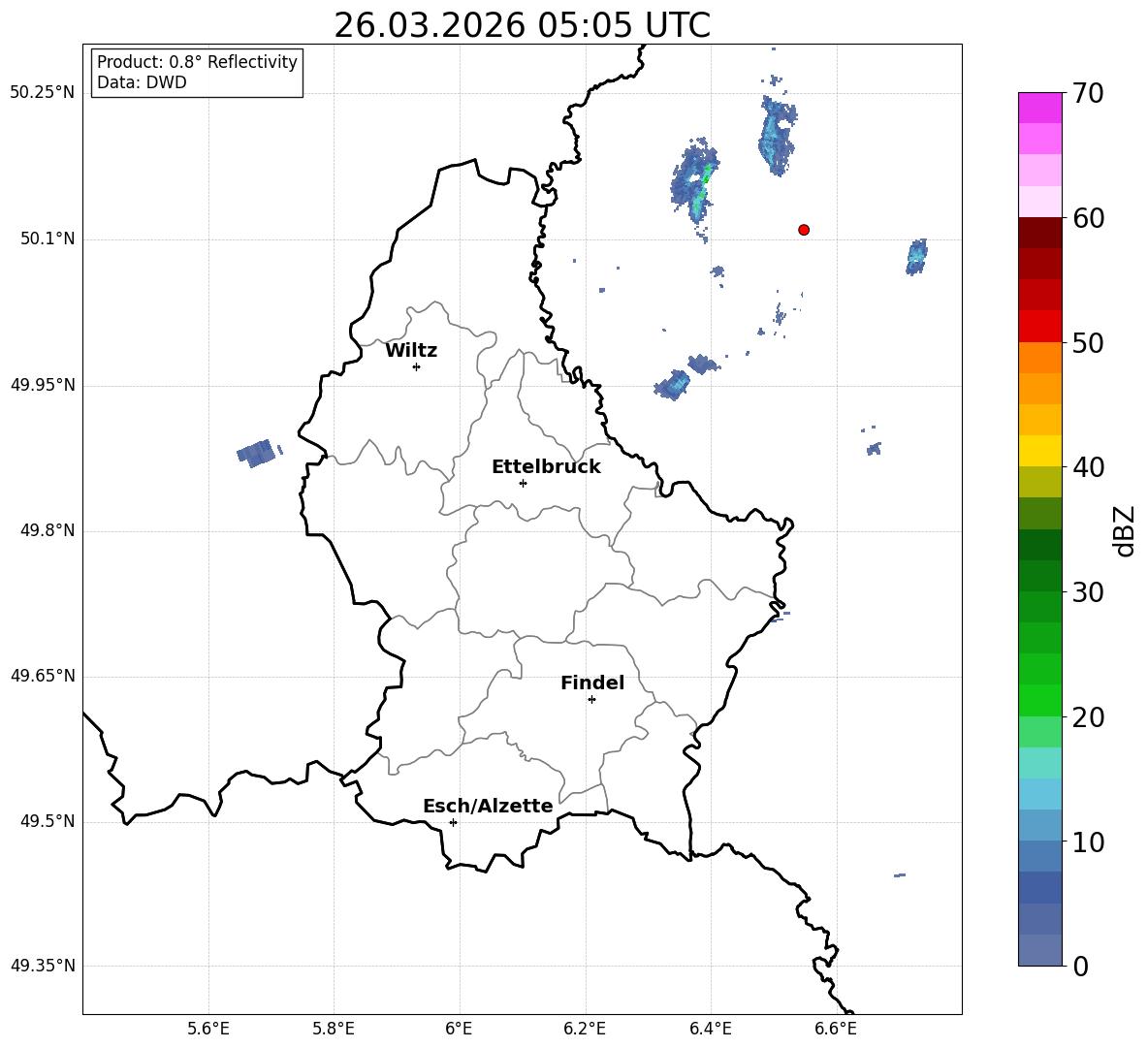This screenshot has height=1048, width=1148.
Task: Click the dBZ colorbar axis label
Action: point(1124,530)
